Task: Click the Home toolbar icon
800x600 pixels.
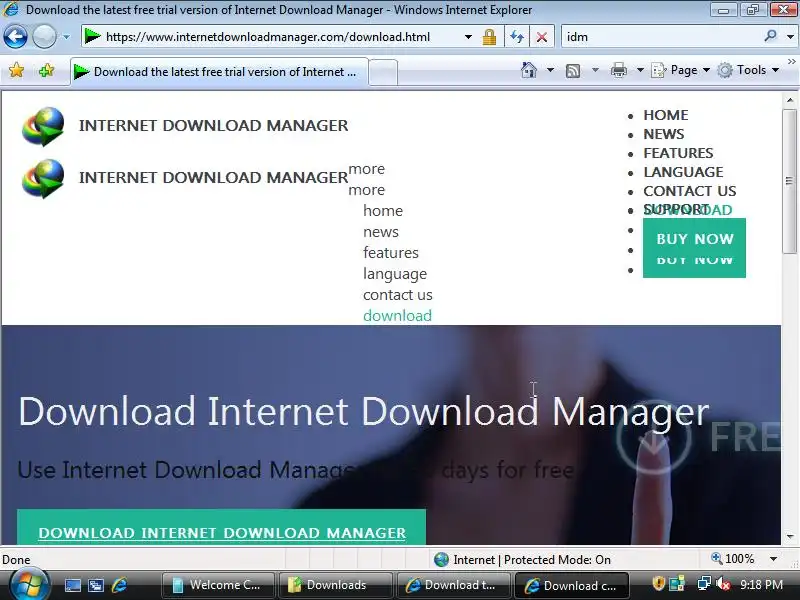Action: (x=529, y=70)
